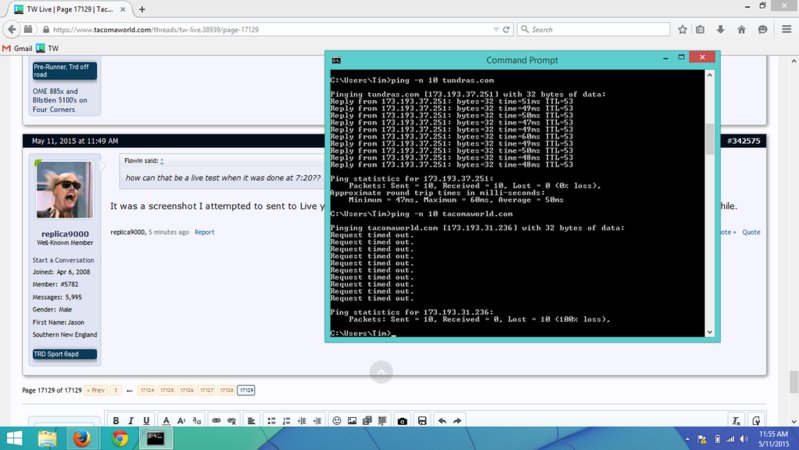Click Command Prompt system menu icon
The width and height of the screenshot is (799, 450).
(x=336, y=60)
